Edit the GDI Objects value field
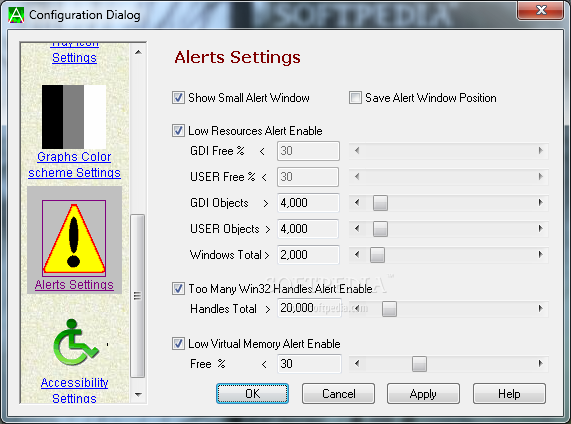The width and height of the screenshot is (571, 424). (x=308, y=203)
